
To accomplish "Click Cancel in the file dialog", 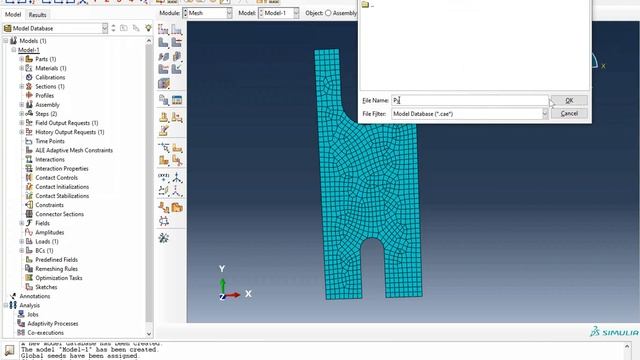I will pyautogui.click(x=569, y=113).
